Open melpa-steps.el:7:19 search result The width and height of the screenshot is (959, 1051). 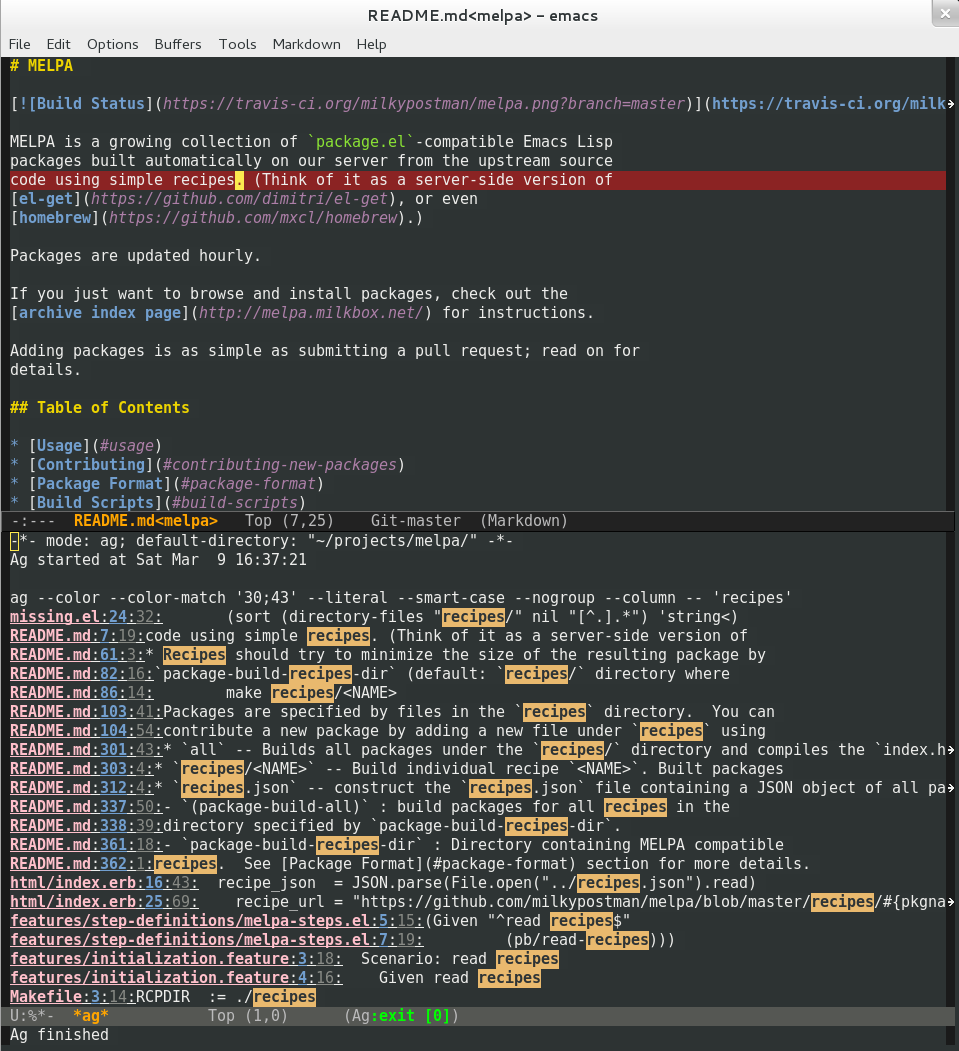[216, 940]
